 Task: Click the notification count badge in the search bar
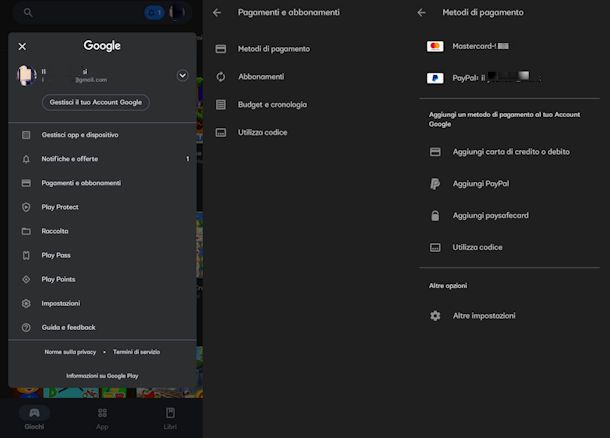(x=154, y=13)
